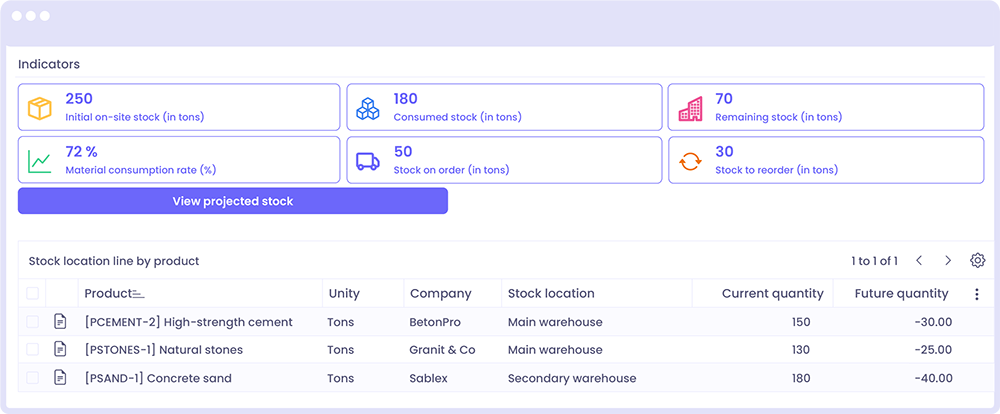
Task: Open table settings gear icon
Action: pos(977,260)
